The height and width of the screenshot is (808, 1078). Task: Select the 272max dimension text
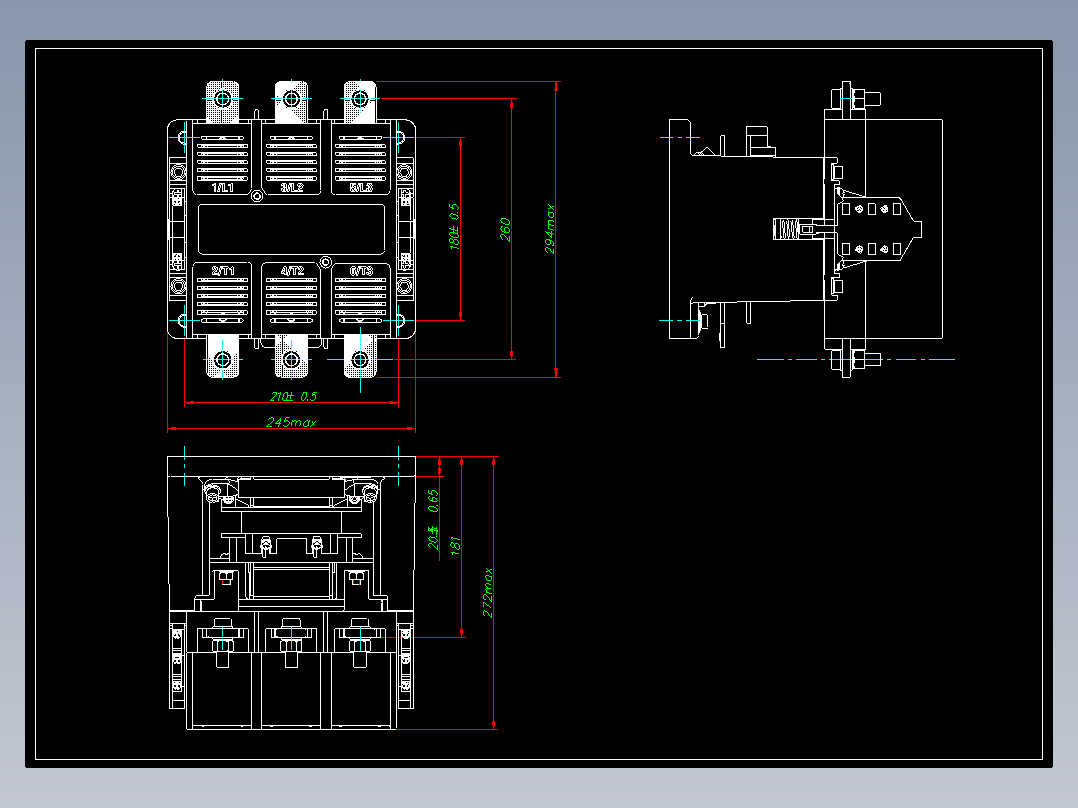click(x=487, y=592)
